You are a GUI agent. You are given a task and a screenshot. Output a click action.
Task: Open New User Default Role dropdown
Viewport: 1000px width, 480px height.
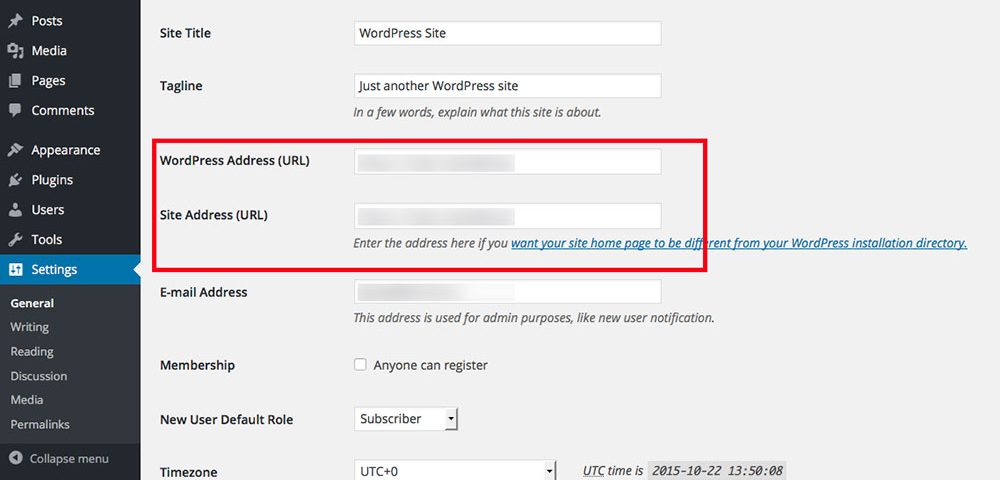click(406, 419)
